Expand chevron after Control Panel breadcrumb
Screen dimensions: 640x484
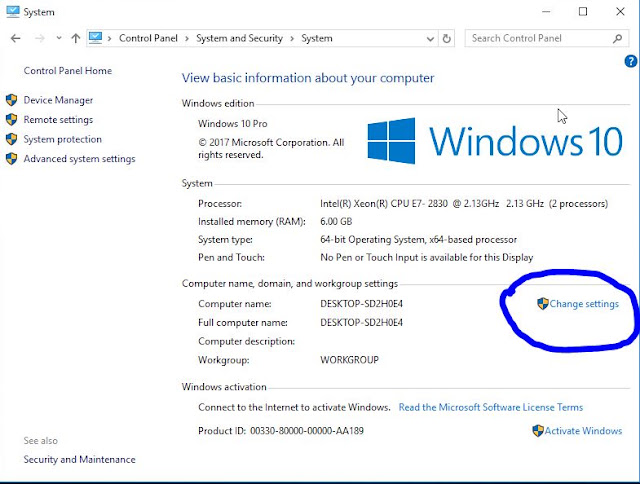[187, 38]
